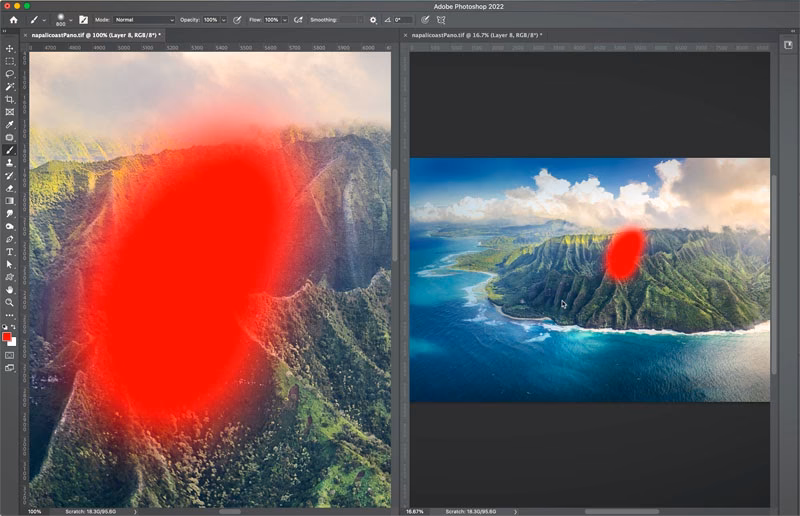Open the collapsed panel icon on right dock
The width and height of the screenshot is (800, 516).
click(788, 45)
